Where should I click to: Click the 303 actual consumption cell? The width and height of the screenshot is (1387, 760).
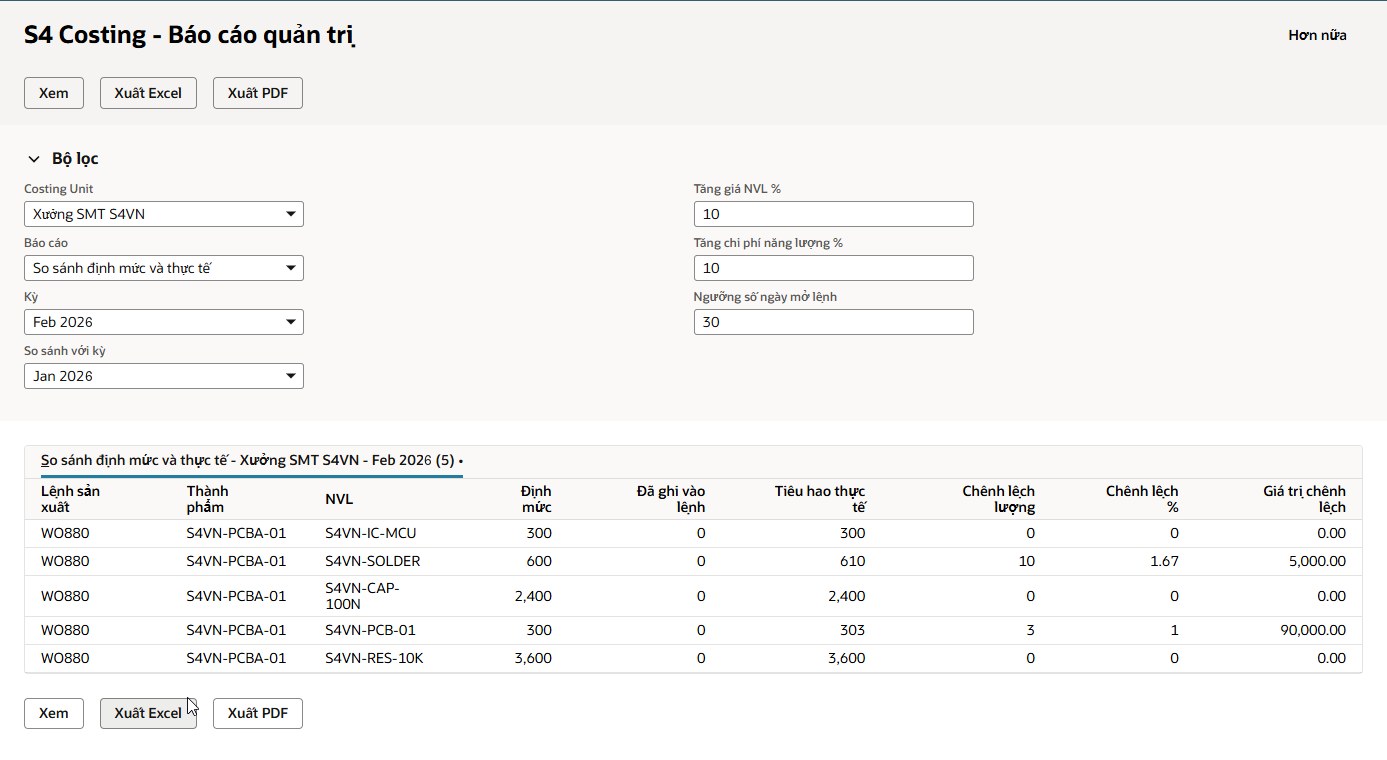[853, 631]
